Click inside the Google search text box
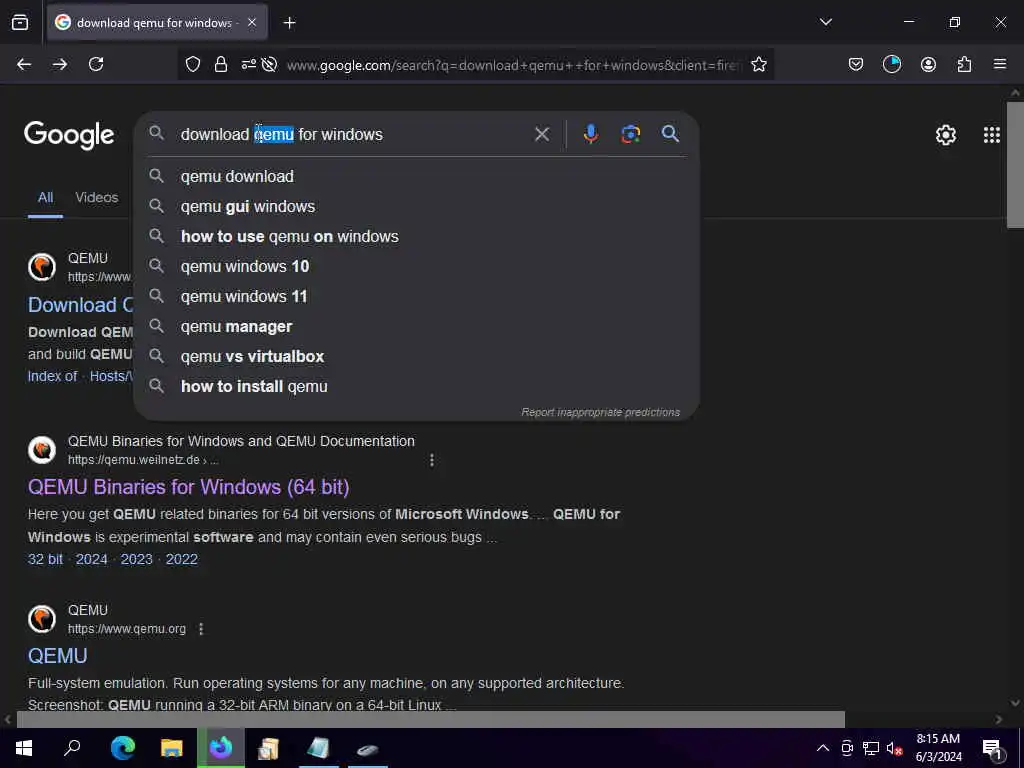The width and height of the screenshot is (1024, 768). [x=353, y=135]
